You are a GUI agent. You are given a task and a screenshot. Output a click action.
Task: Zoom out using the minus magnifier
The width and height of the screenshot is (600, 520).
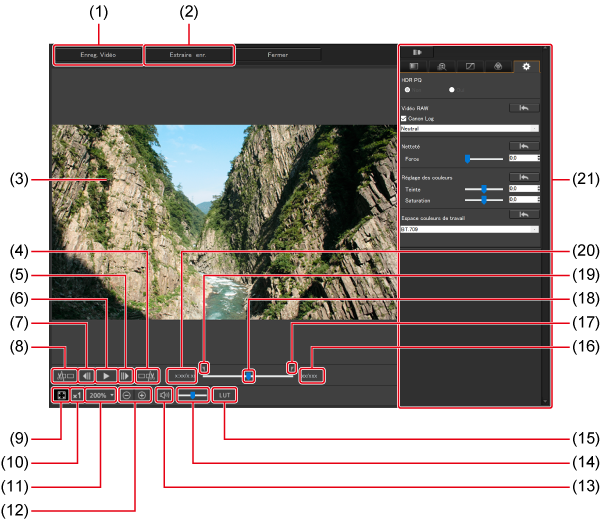click(x=126, y=396)
